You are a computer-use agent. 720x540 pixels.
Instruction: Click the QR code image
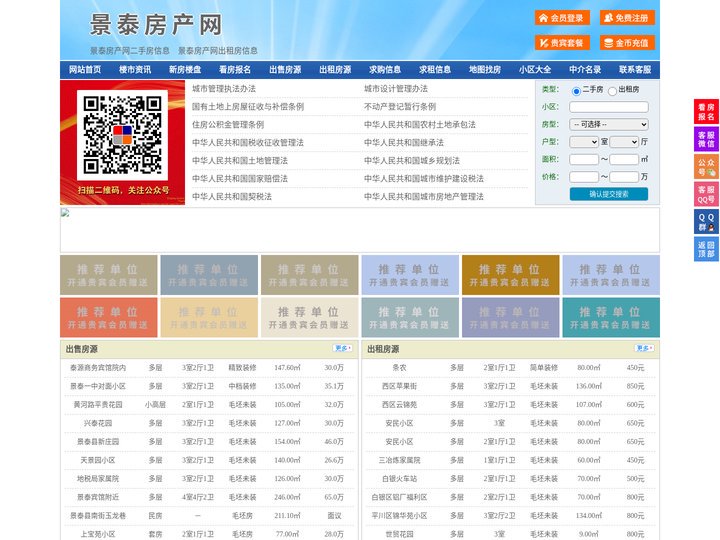coord(123,135)
